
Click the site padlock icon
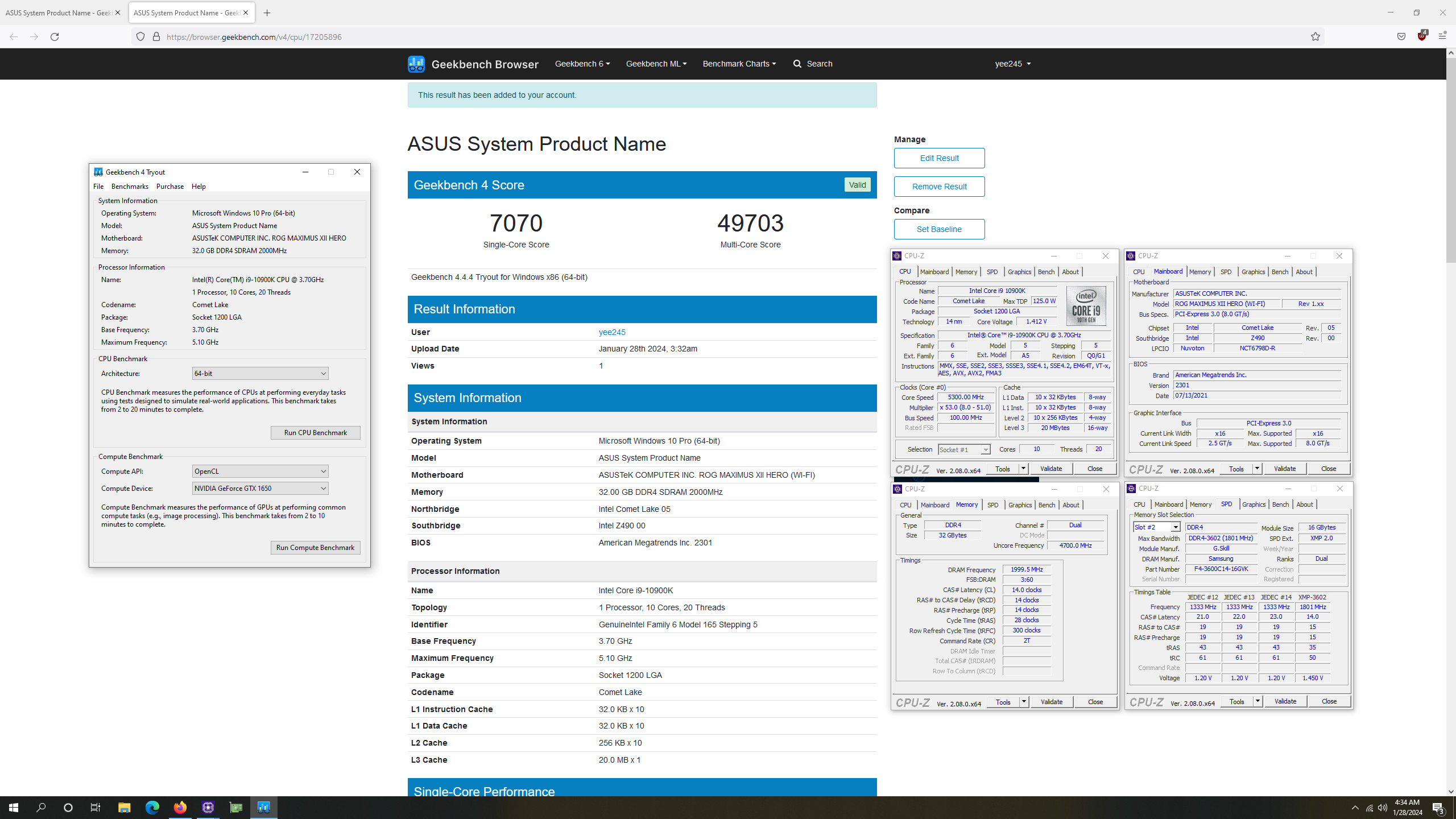156,37
